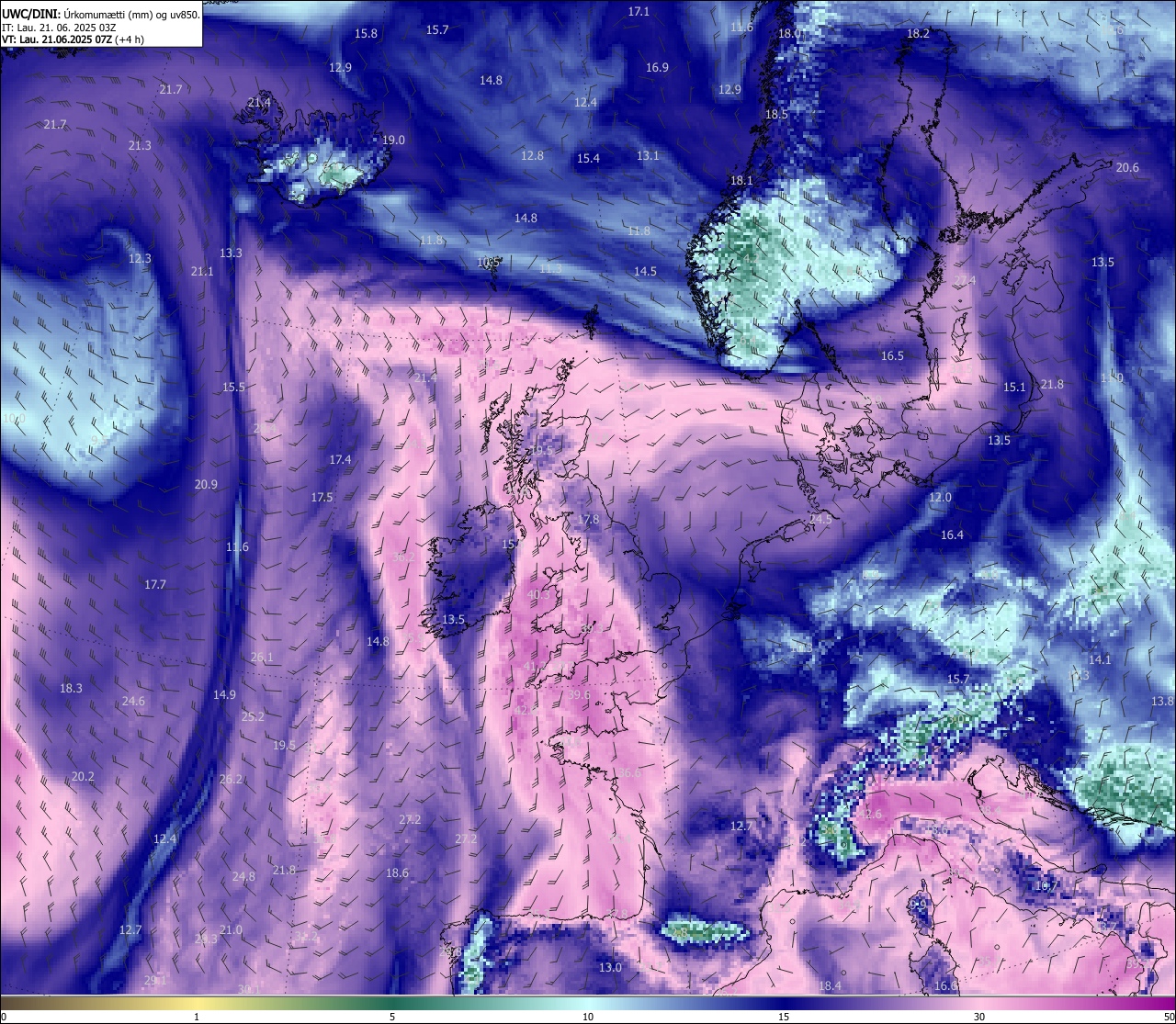Click the 16.5 value over southern Sweden
The image size is (1176, 1024).
pyautogui.click(x=892, y=356)
